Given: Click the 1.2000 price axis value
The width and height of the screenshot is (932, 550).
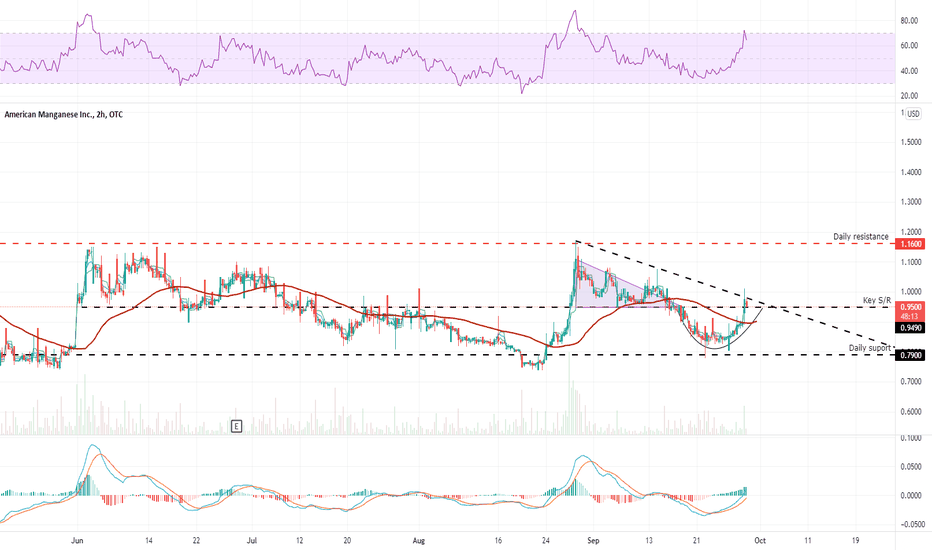Looking at the screenshot, I should tap(911, 232).
